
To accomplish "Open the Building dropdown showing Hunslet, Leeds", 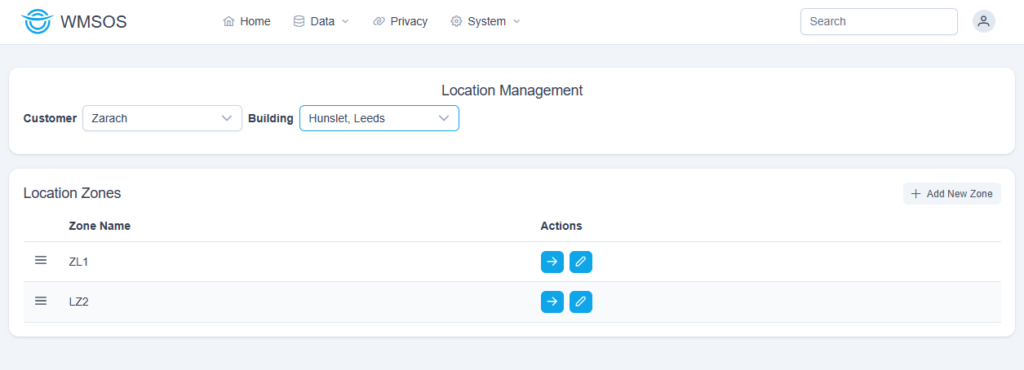I will (x=379, y=118).
